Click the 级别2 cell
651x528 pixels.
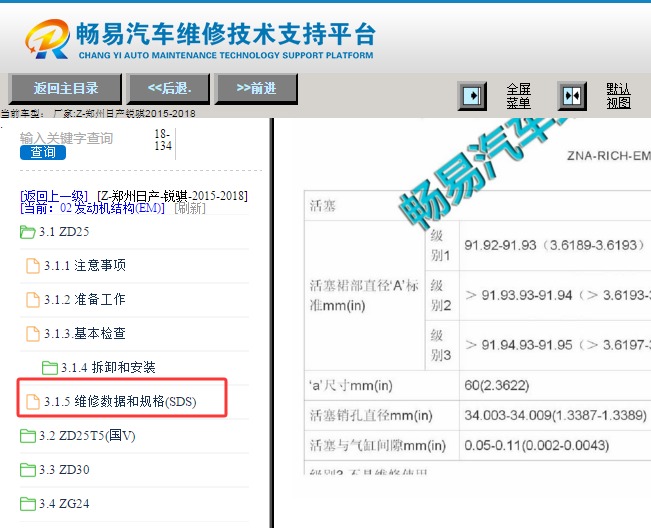point(441,296)
